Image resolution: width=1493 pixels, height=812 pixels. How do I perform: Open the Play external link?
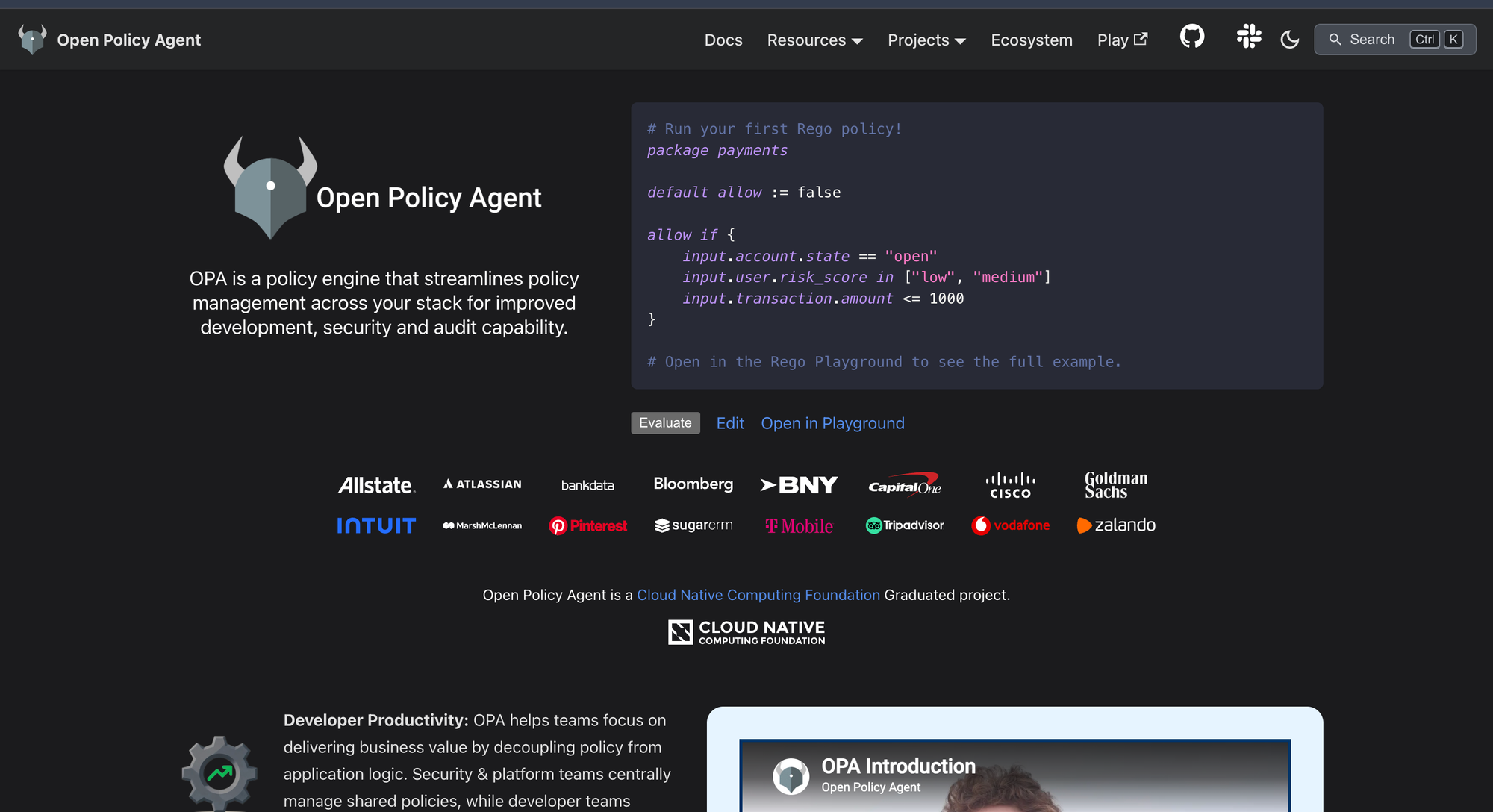pyautogui.click(x=1122, y=40)
